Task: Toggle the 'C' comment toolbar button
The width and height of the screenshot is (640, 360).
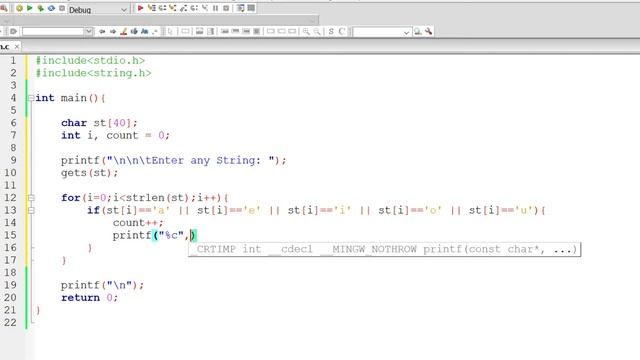Action: coord(342,31)
